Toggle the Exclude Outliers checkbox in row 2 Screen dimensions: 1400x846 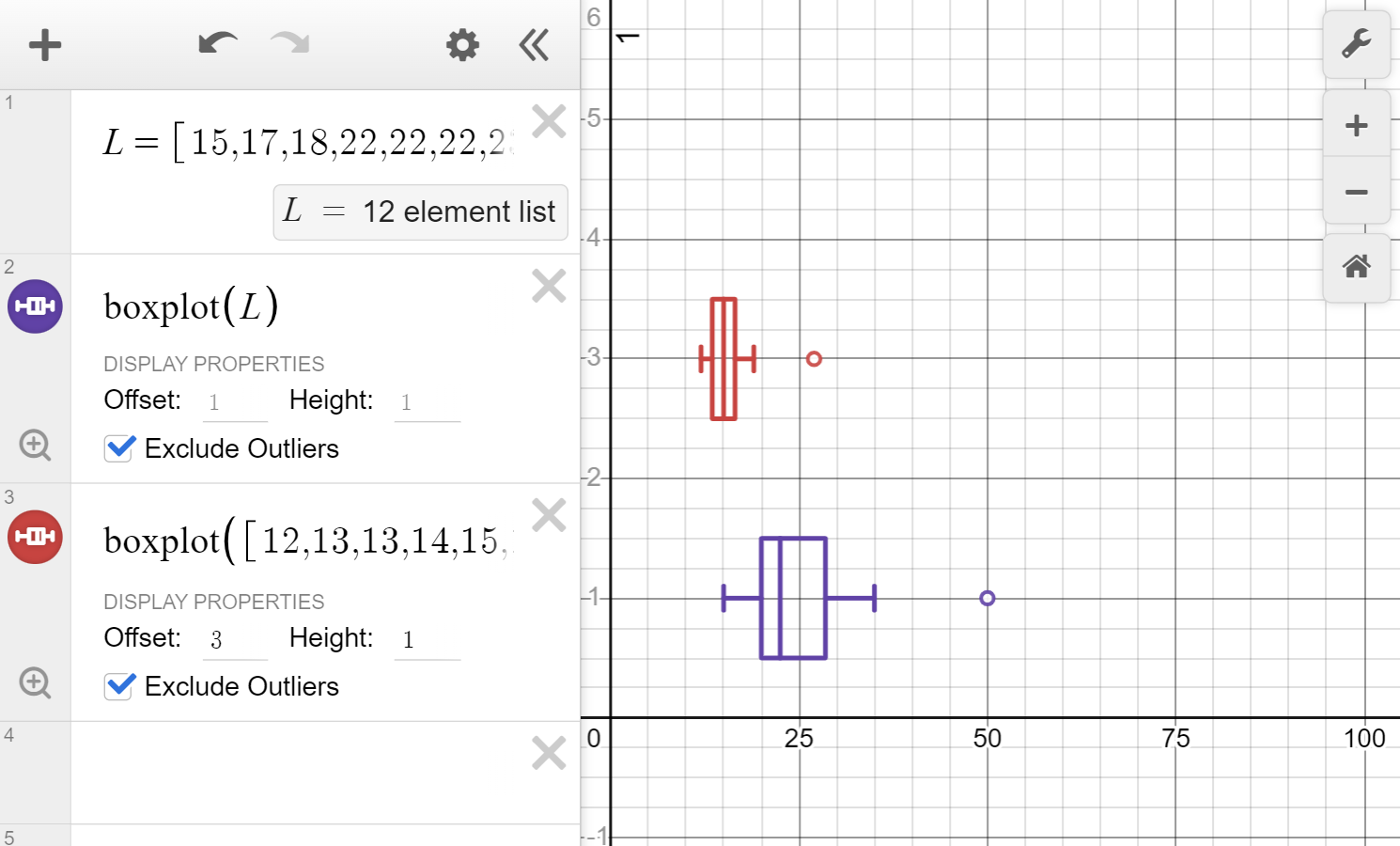(118, 448)
